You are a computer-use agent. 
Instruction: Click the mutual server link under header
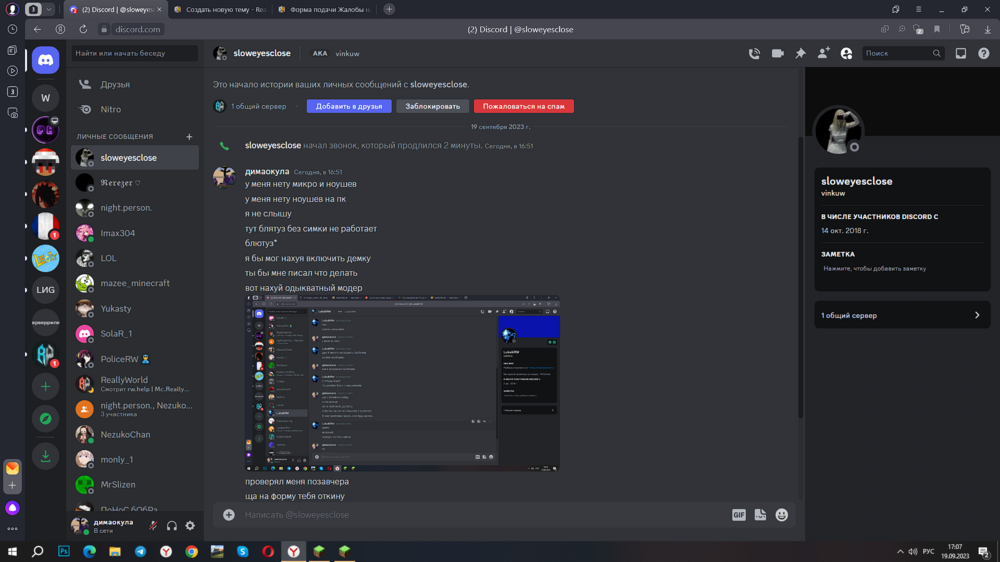(258, 107)
